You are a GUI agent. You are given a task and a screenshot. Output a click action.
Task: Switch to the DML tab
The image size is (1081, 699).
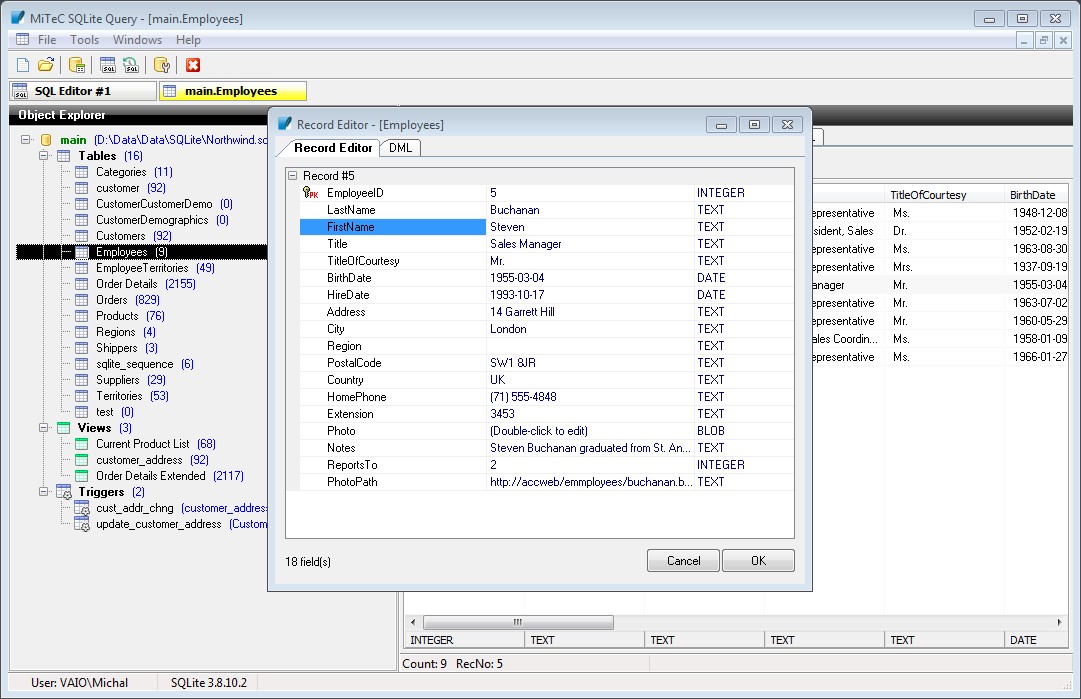(x=400, y=148)
